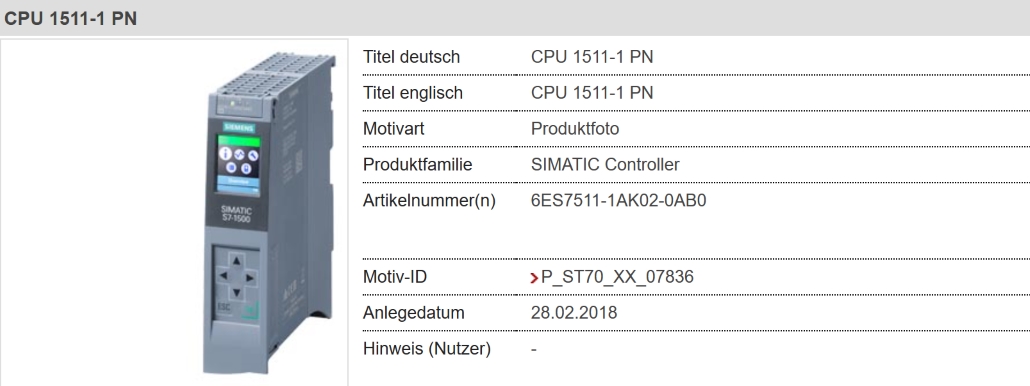The height and width of the screenshot is (386, 1030).
Task: Click the Produktfoto value
Action: [x=575, y=129]
